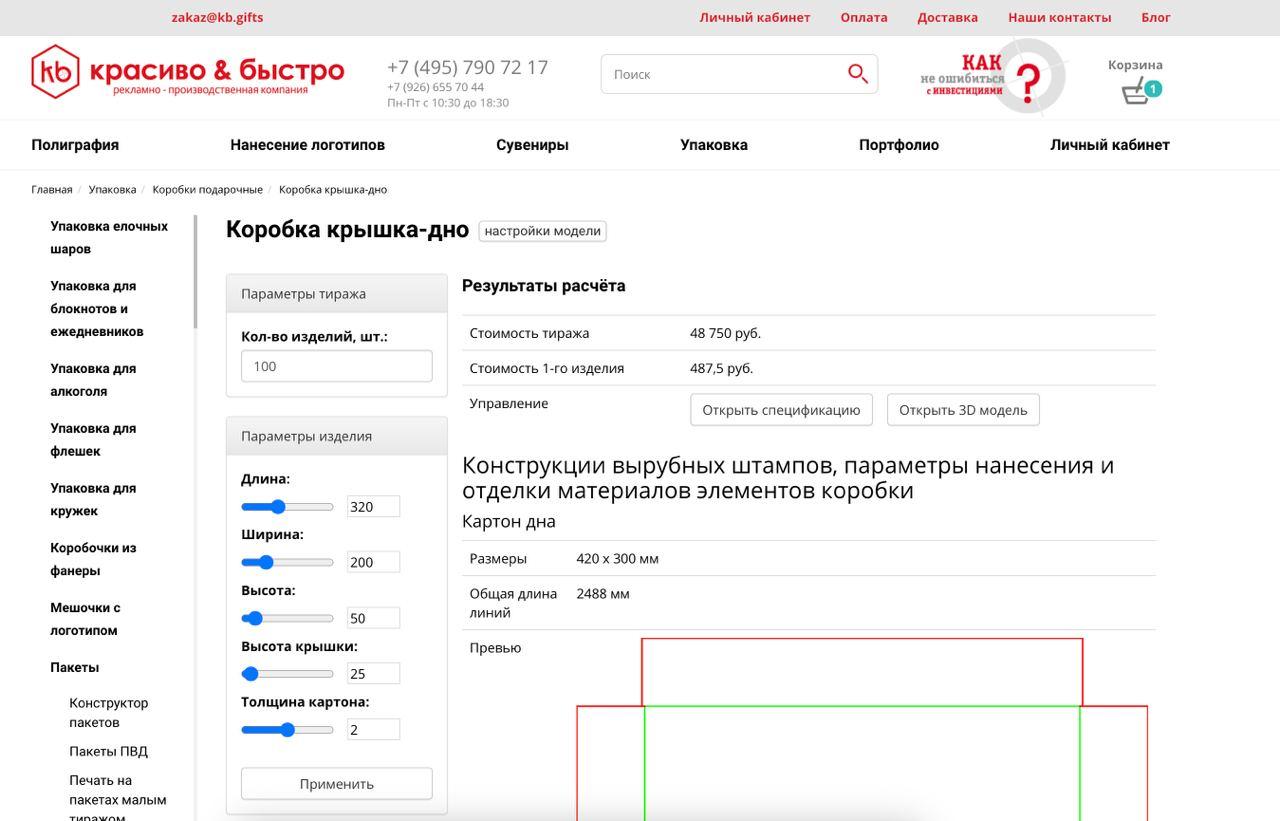
Task: Click the cart item count badge
Action: coord(1153,88)
